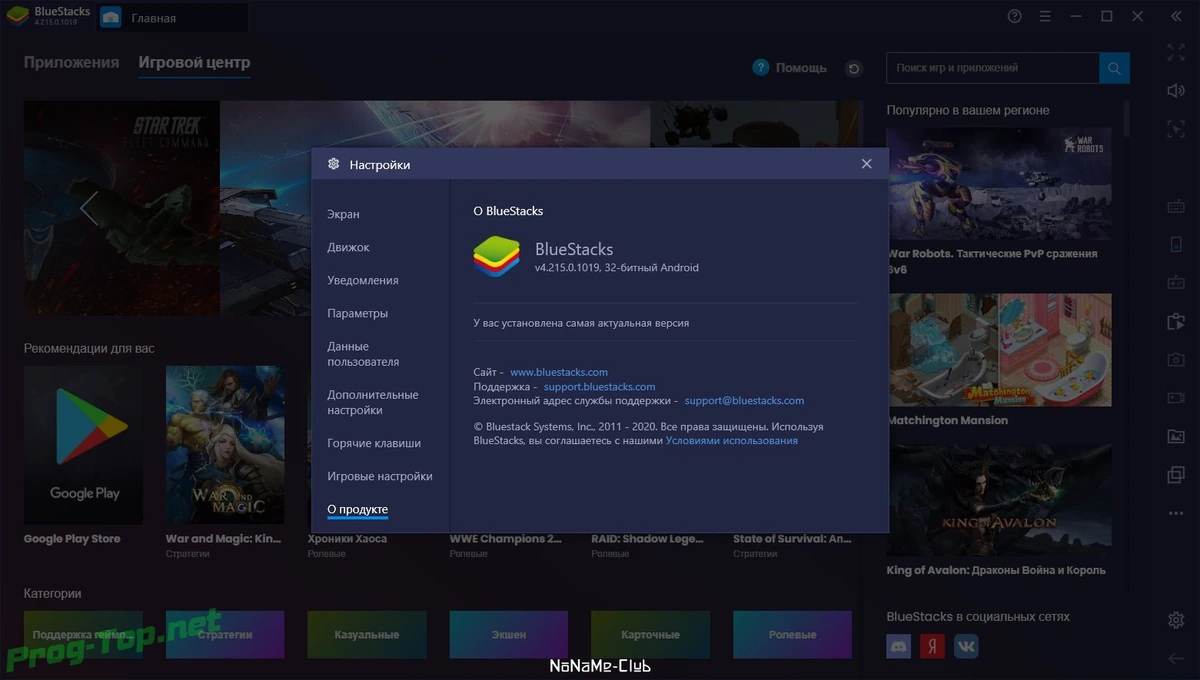Click the gamepad icon in side toolbar

coord(1176,282)
